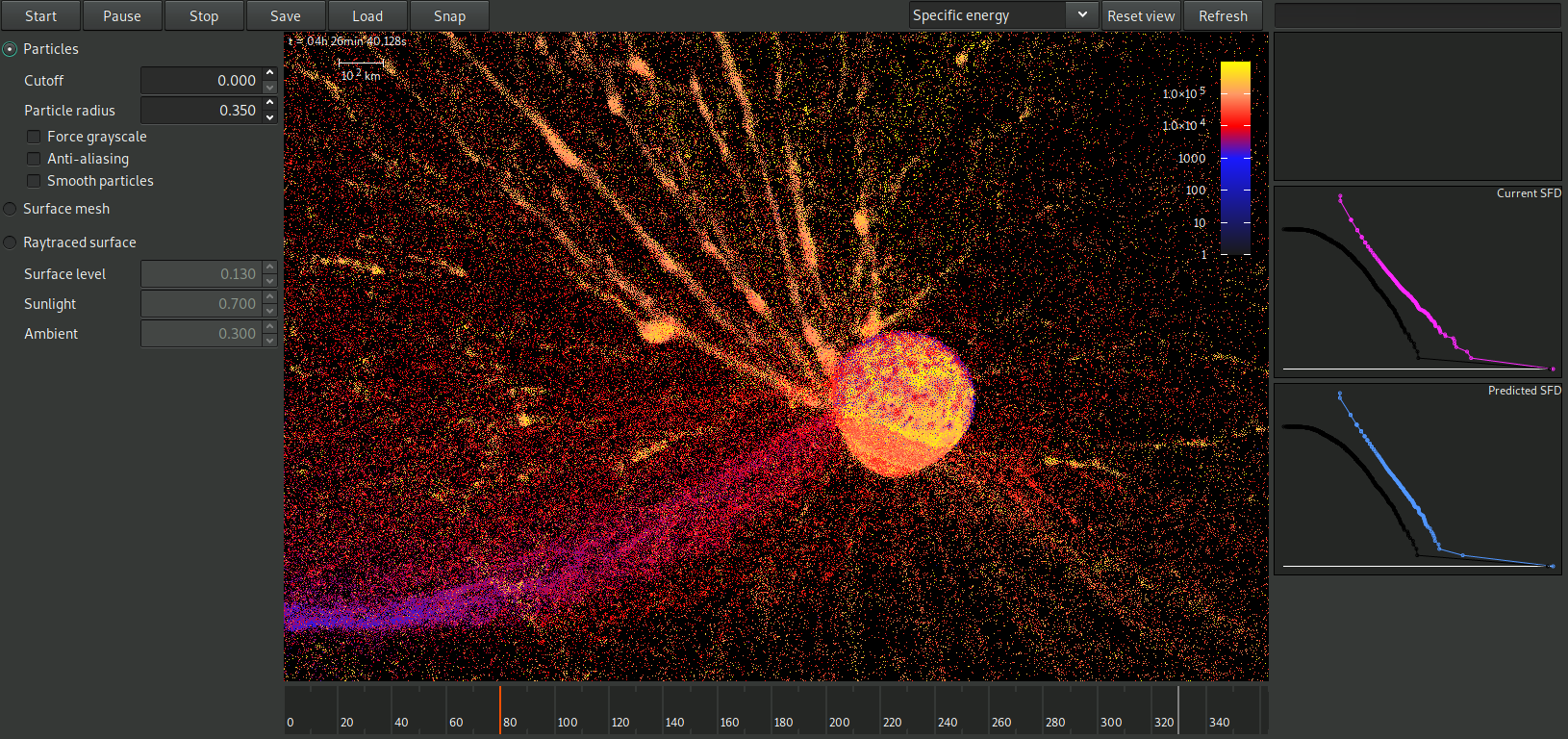Select the Particles render mode
Image resolution: width=1568 pixels, height=739 pixels.
click(11, 49)
